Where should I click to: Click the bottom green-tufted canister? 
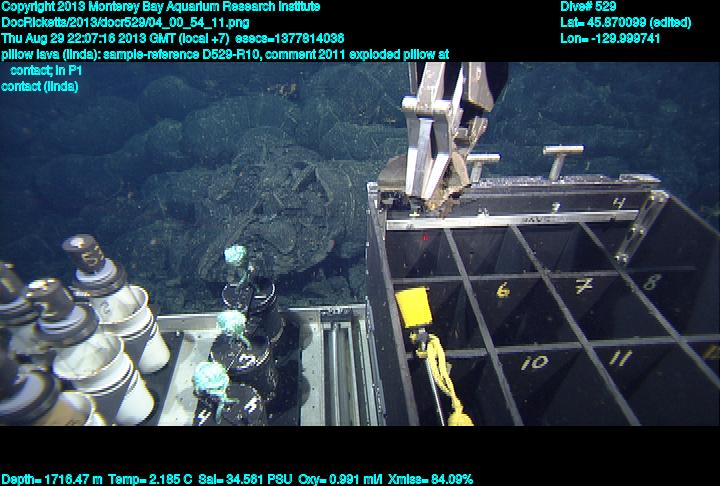click(x=210, y=380)
